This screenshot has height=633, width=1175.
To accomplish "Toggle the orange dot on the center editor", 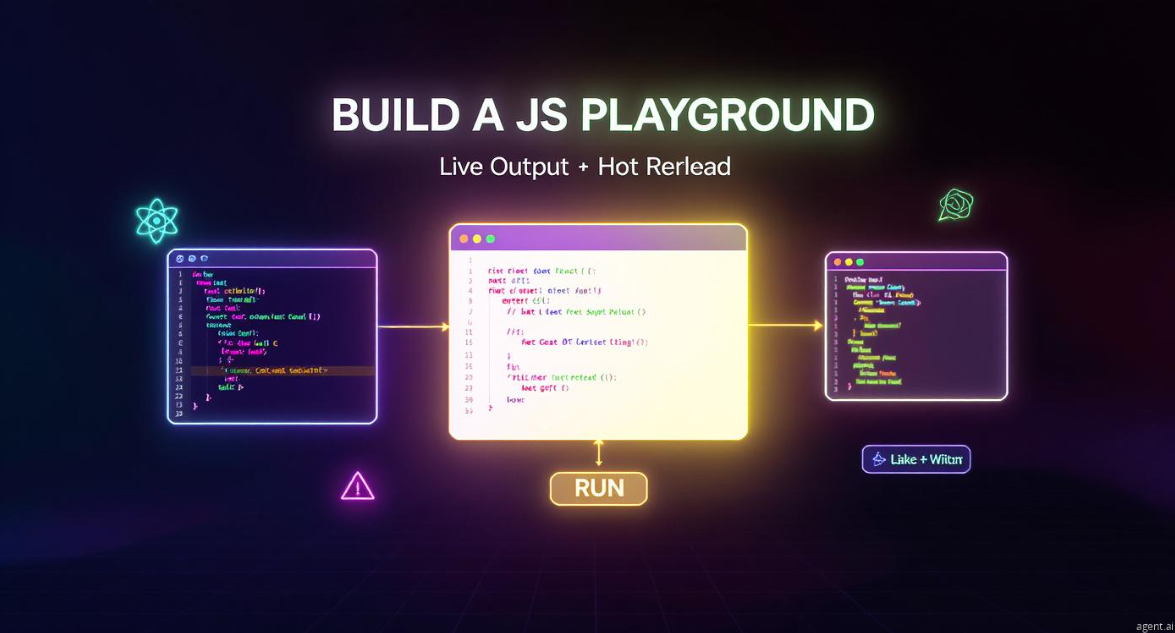I will (464, 238).
